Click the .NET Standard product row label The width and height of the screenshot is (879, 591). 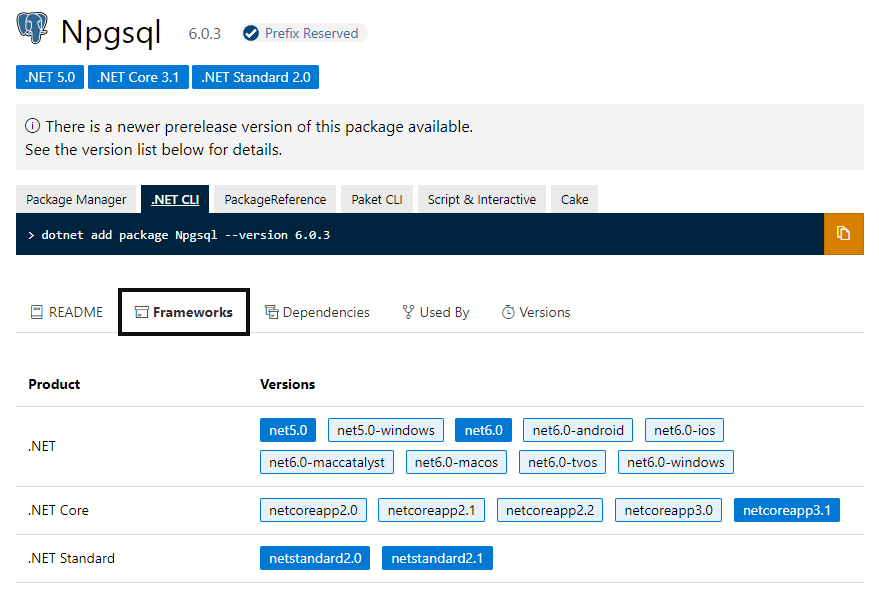tap(71, 558)
